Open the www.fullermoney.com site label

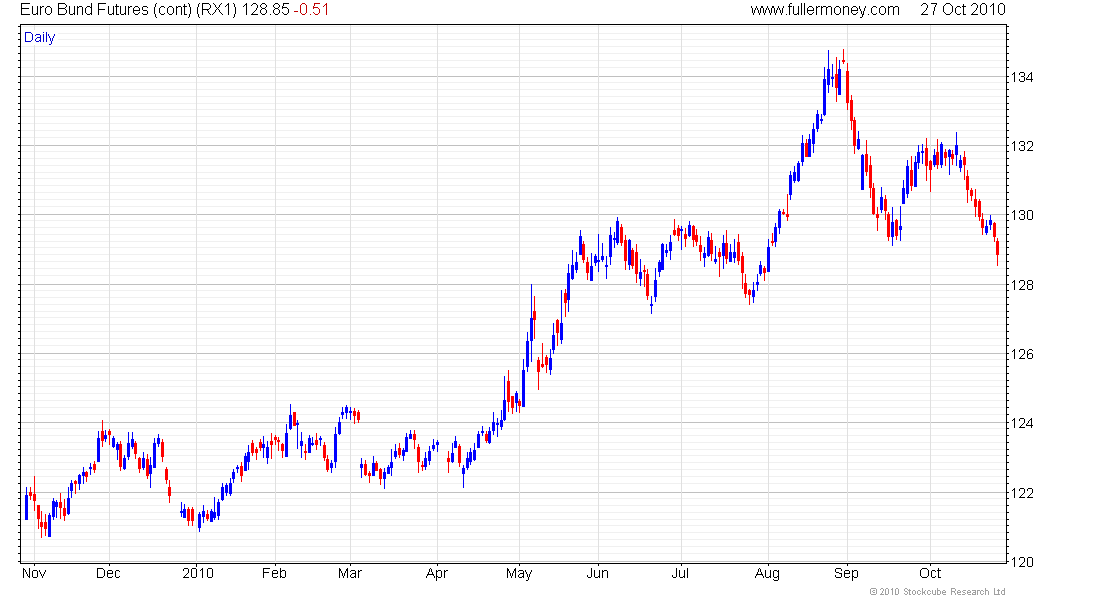(825, 10)
